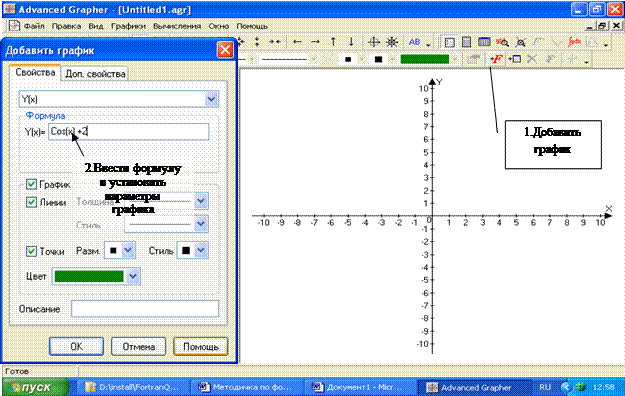Click the move left arrow toolbar icon

pos(297,42)
